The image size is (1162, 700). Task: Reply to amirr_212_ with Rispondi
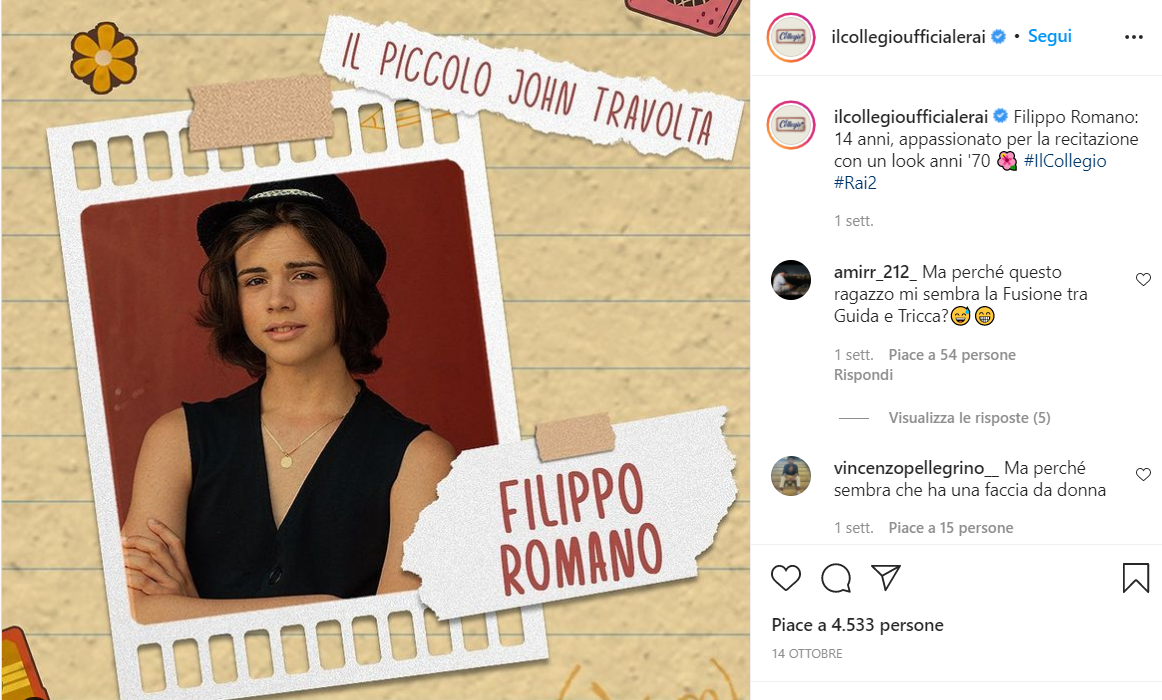tap(863, 375)
